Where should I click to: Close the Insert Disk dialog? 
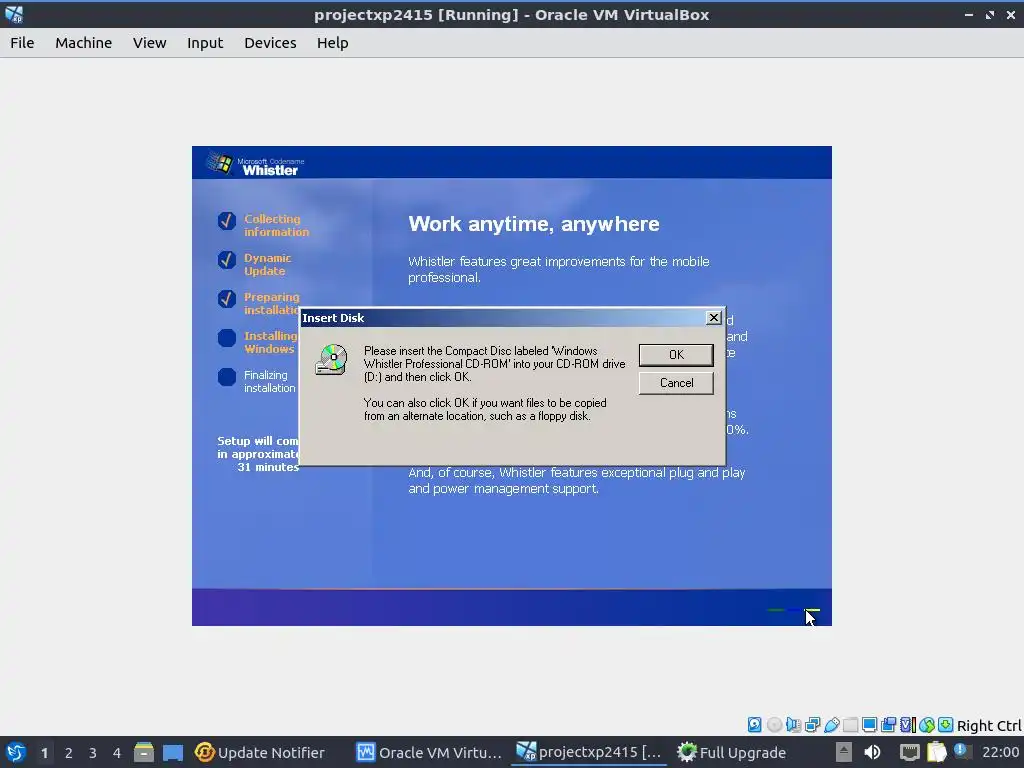714,318
